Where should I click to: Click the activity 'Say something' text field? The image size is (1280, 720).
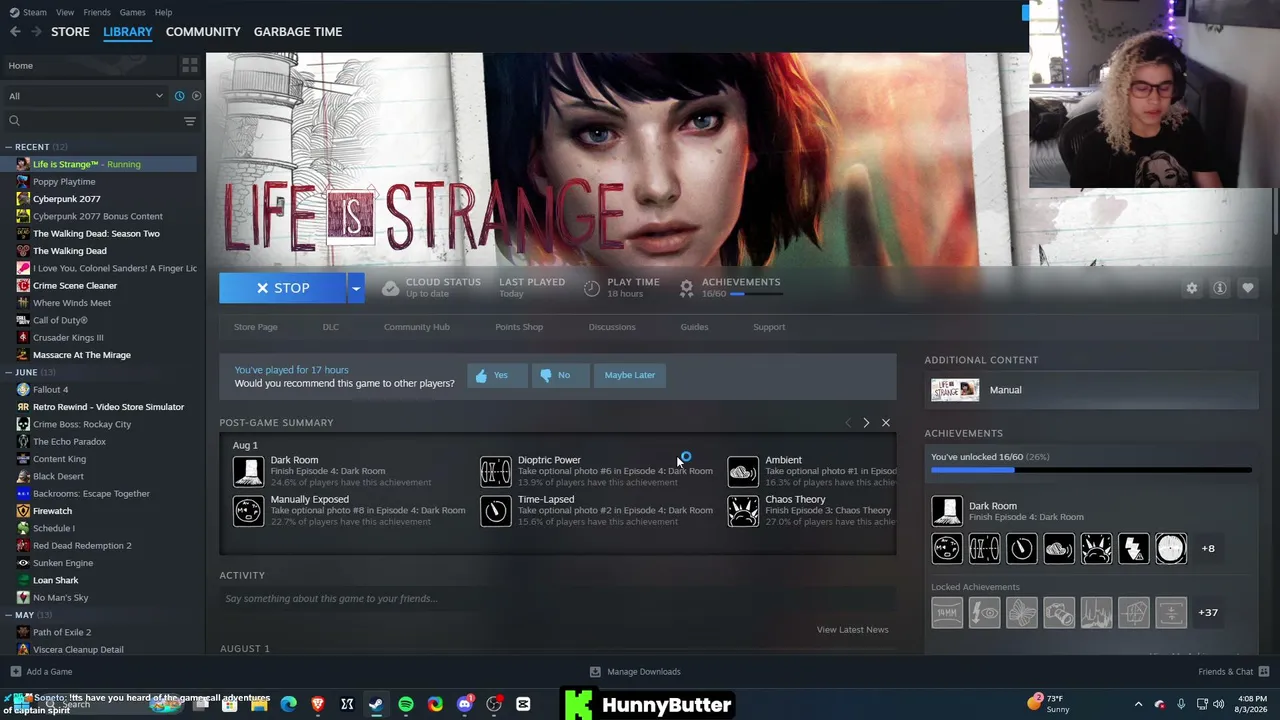click(558, 599)
